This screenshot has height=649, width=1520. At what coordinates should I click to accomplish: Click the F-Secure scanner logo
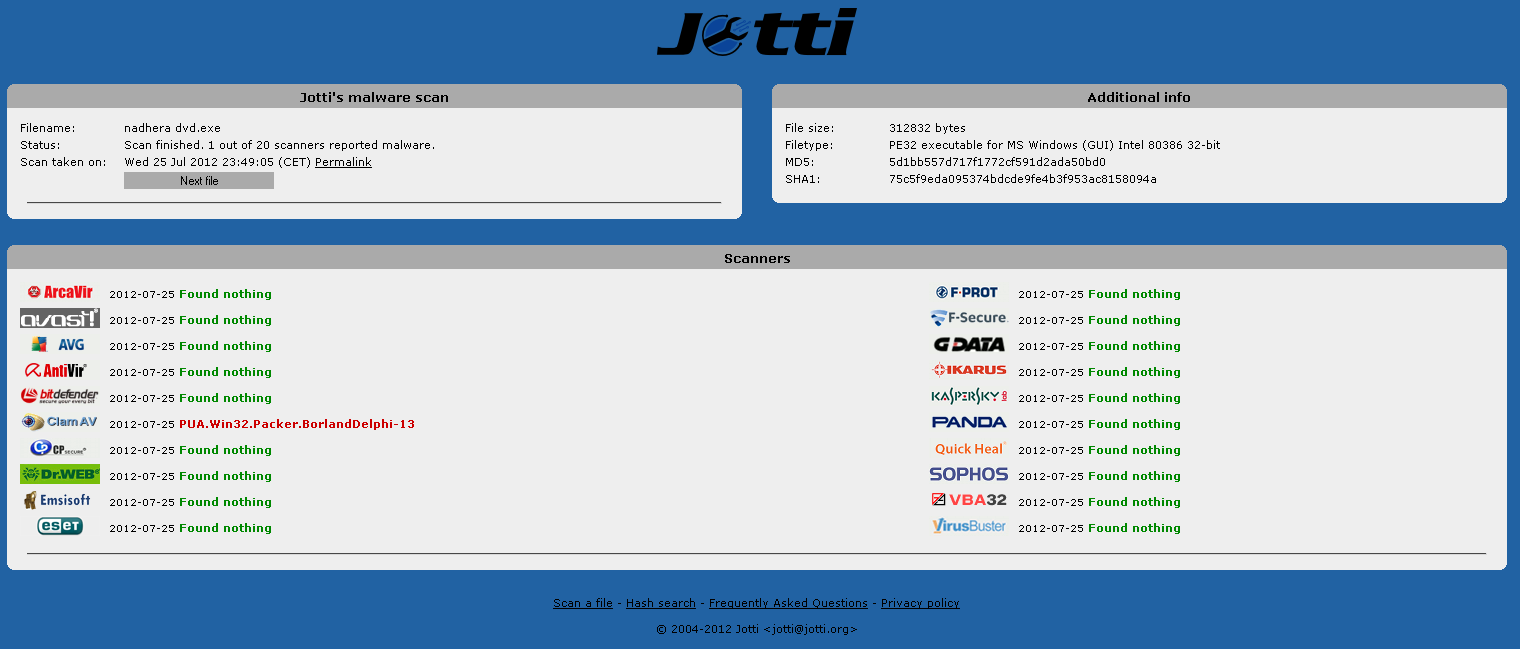968,318
